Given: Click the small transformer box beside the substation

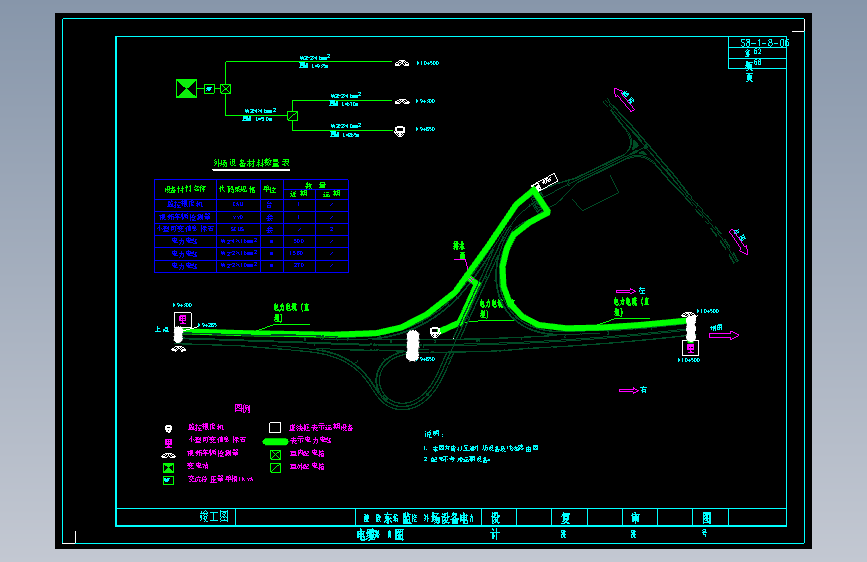Looking at the screenshot, I should click(x=210, y=89).
